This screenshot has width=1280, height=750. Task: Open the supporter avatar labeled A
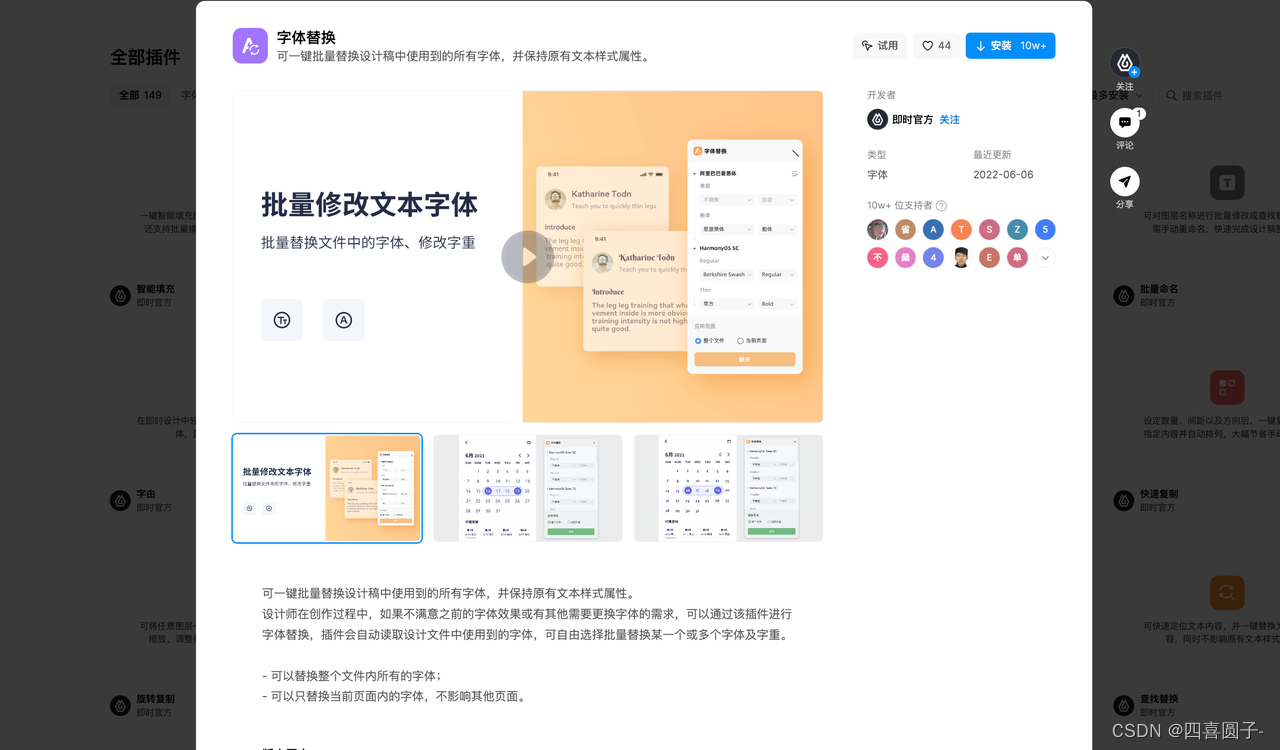[933, 230]
